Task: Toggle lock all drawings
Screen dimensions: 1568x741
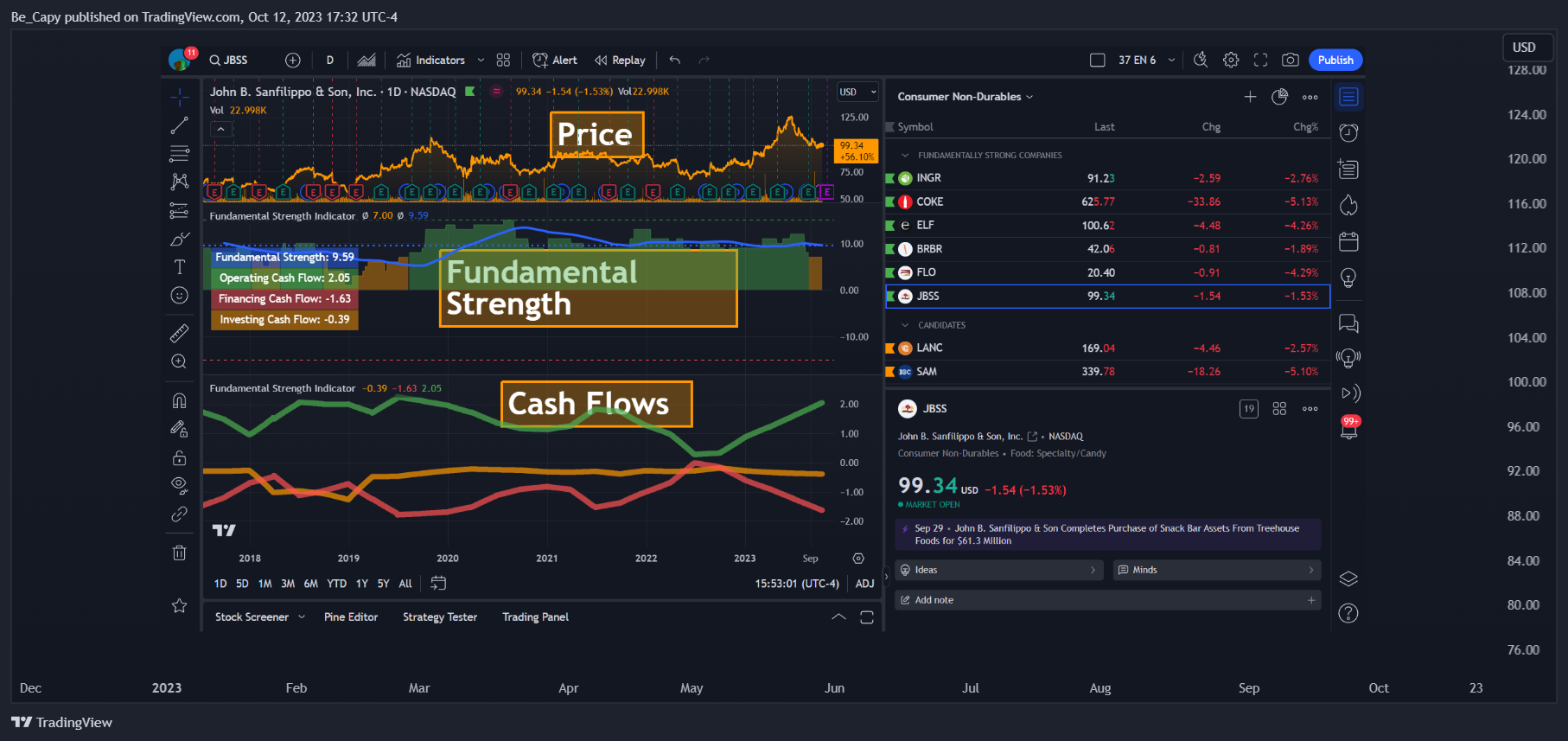Action: click(x=179, y=457)
